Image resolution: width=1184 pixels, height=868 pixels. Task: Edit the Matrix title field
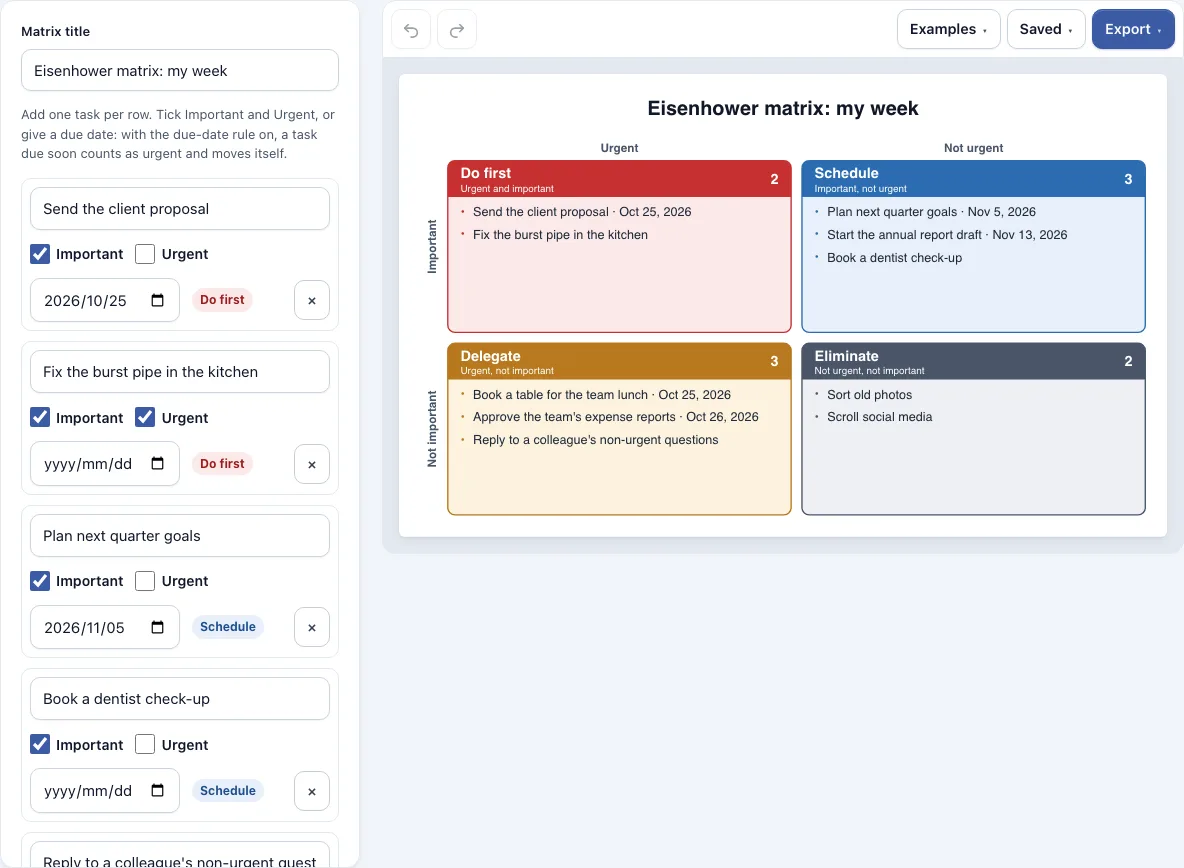point(180,70)
